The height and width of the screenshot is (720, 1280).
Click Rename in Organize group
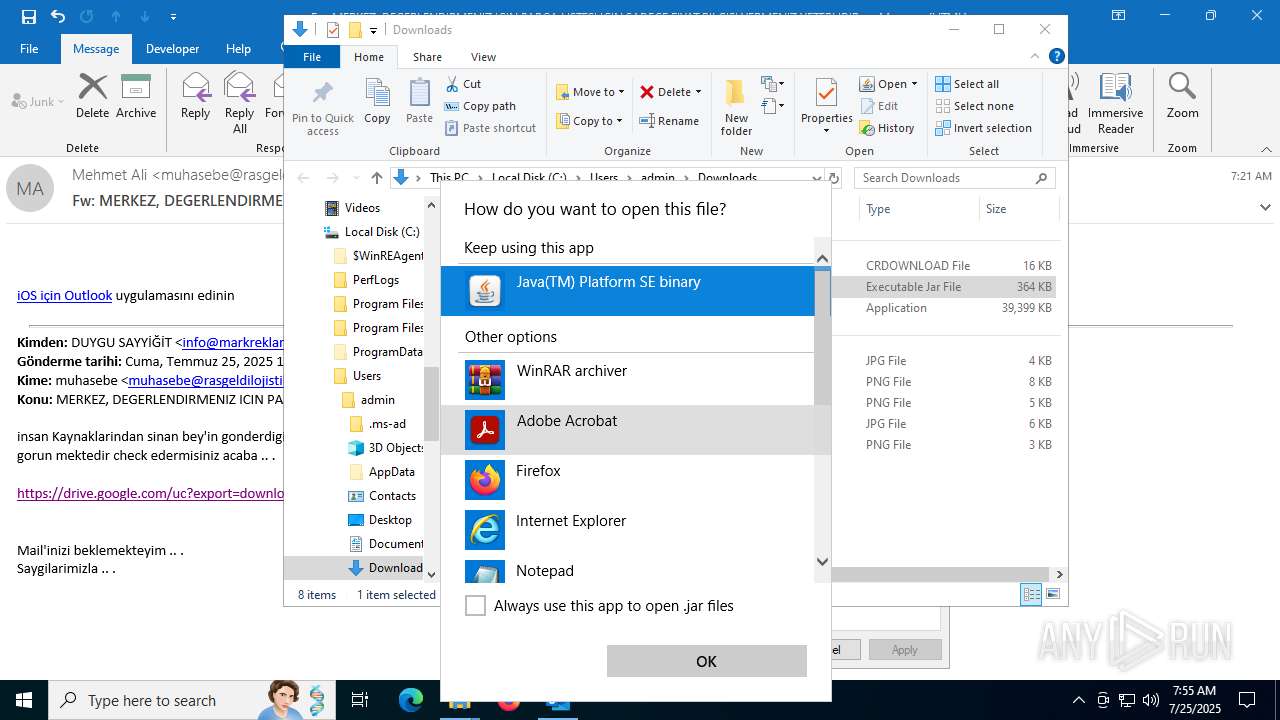670,121
